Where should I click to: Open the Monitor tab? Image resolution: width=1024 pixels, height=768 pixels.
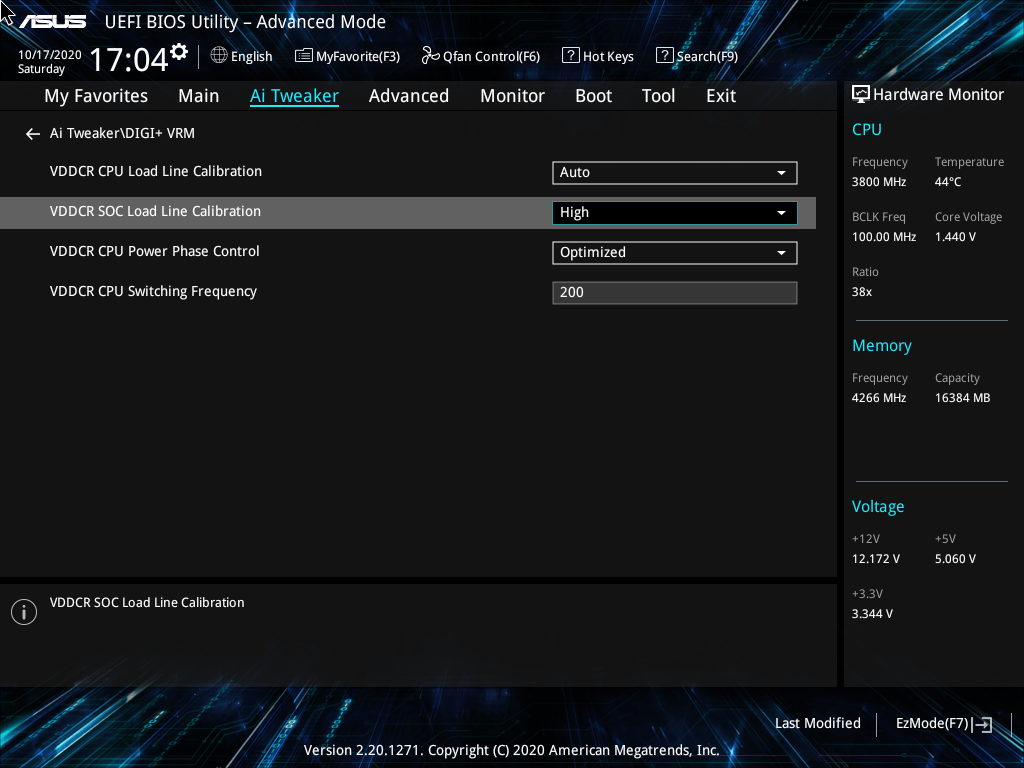[513, 96]
